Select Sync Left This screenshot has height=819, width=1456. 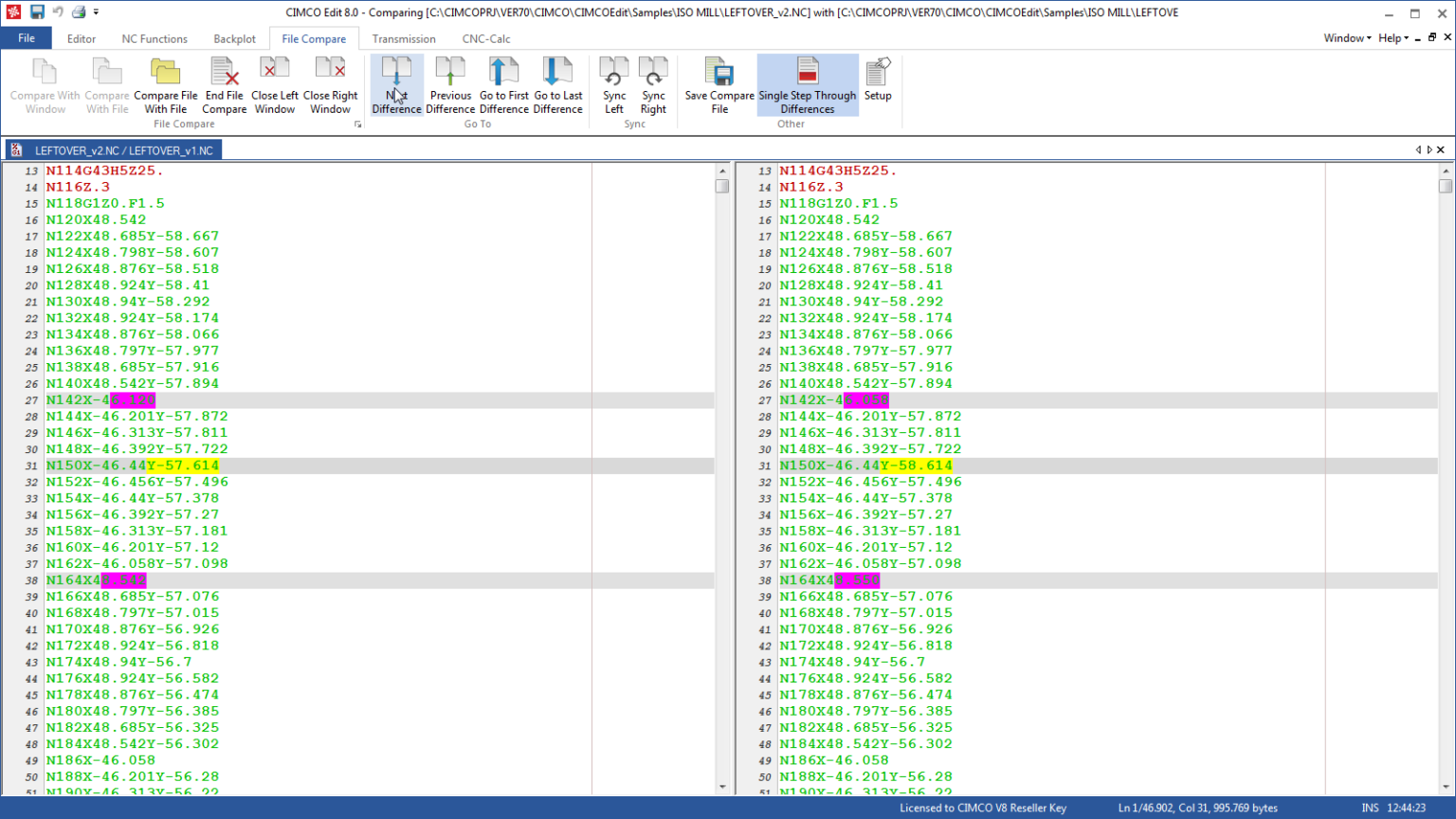[613, 85]
